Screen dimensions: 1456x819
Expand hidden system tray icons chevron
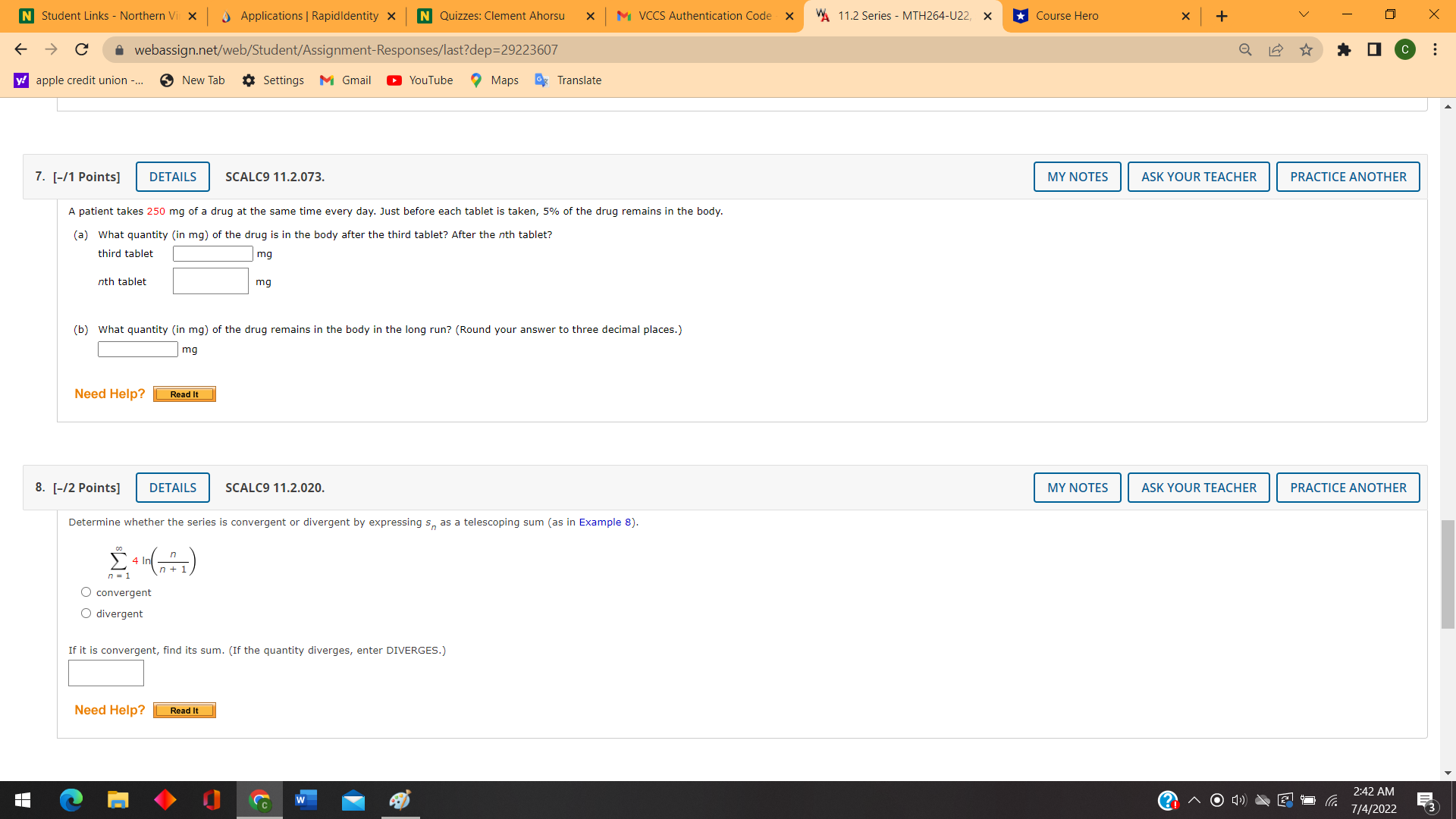click(x=1194, y=800)
